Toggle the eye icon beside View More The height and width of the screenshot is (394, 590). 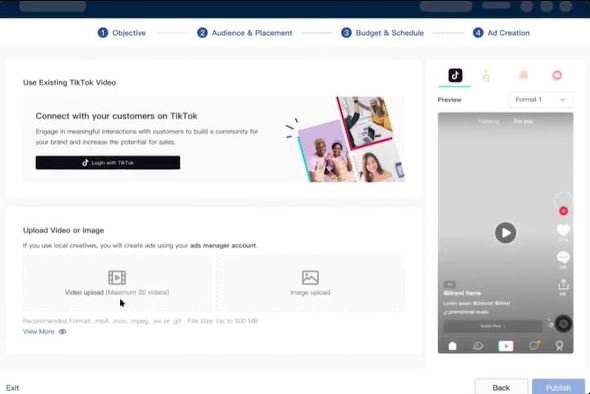(62, 332)
